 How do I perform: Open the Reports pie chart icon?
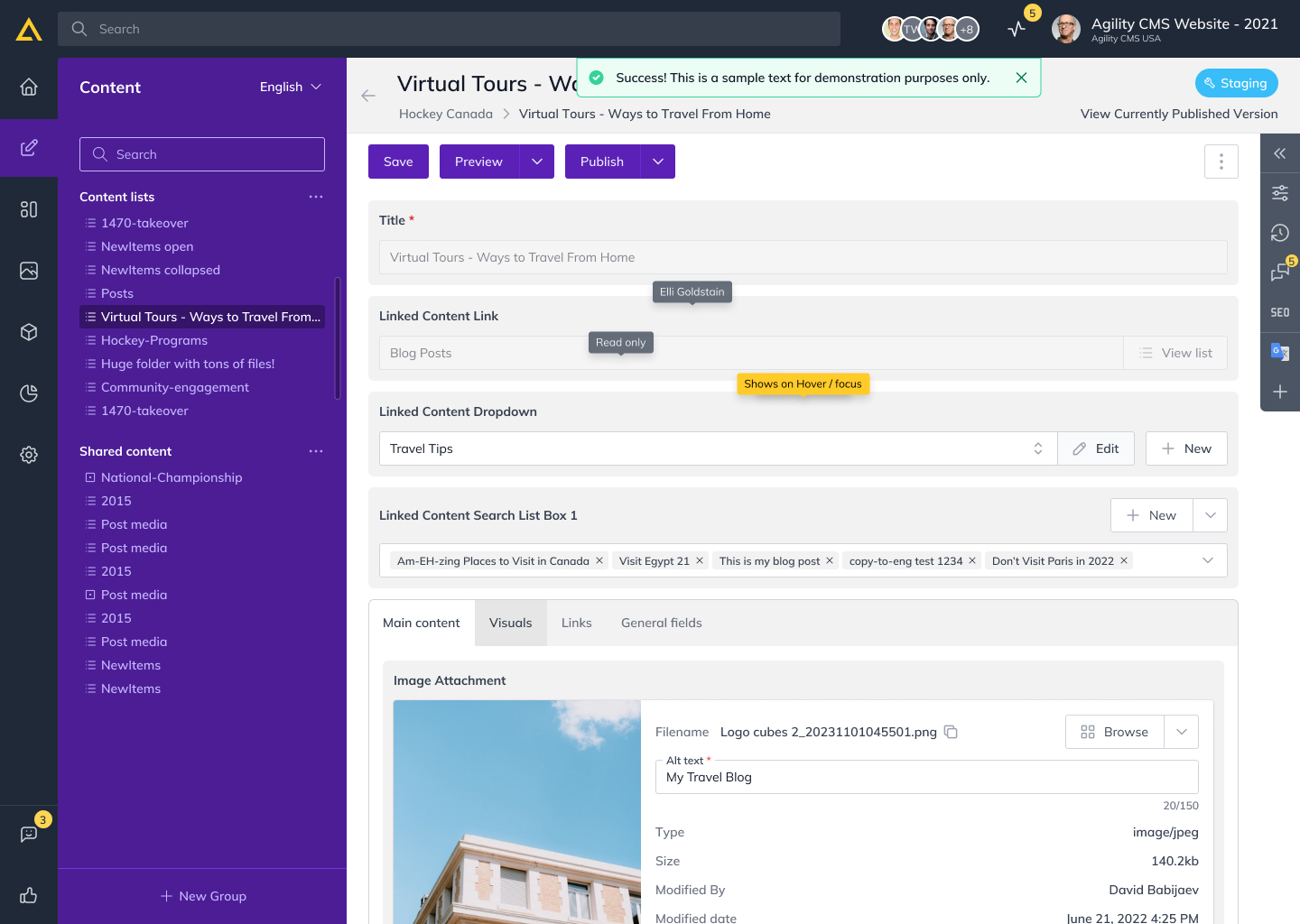point(29,393)
